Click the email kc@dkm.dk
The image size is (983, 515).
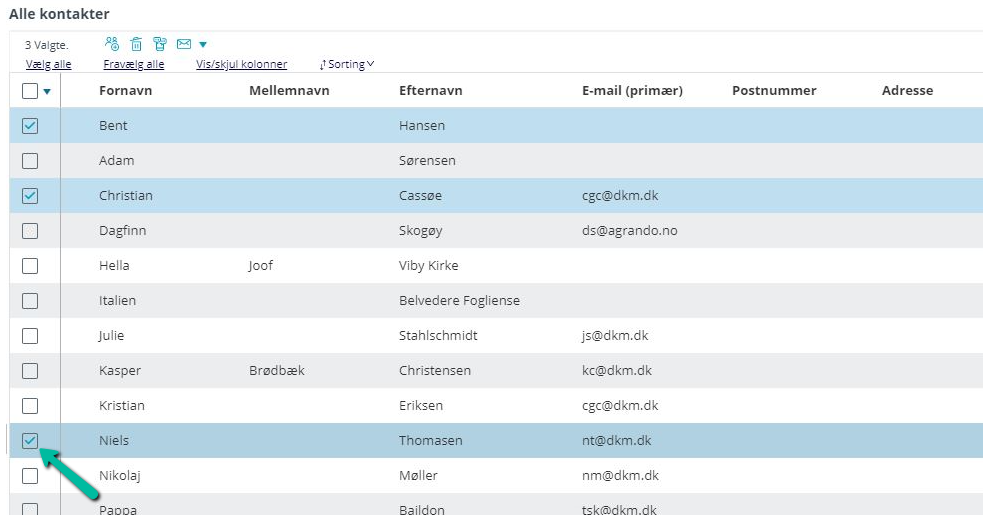[x=617, y=371]
